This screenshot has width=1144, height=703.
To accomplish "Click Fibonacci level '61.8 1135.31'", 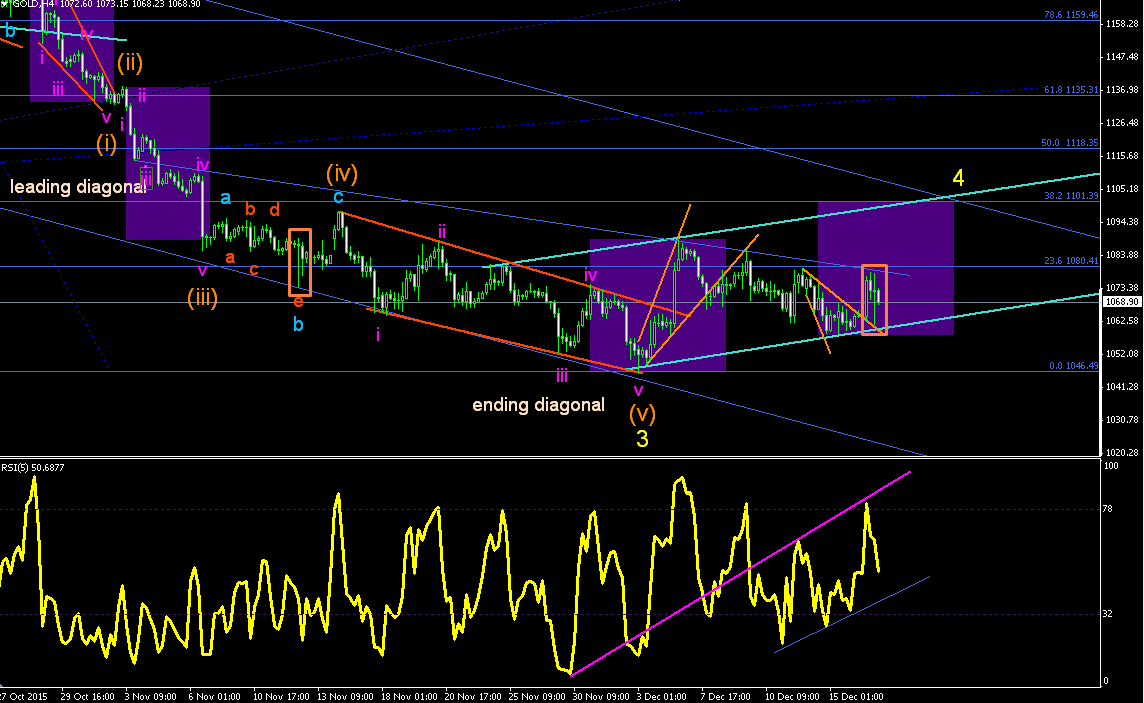I will (1070, 90).
